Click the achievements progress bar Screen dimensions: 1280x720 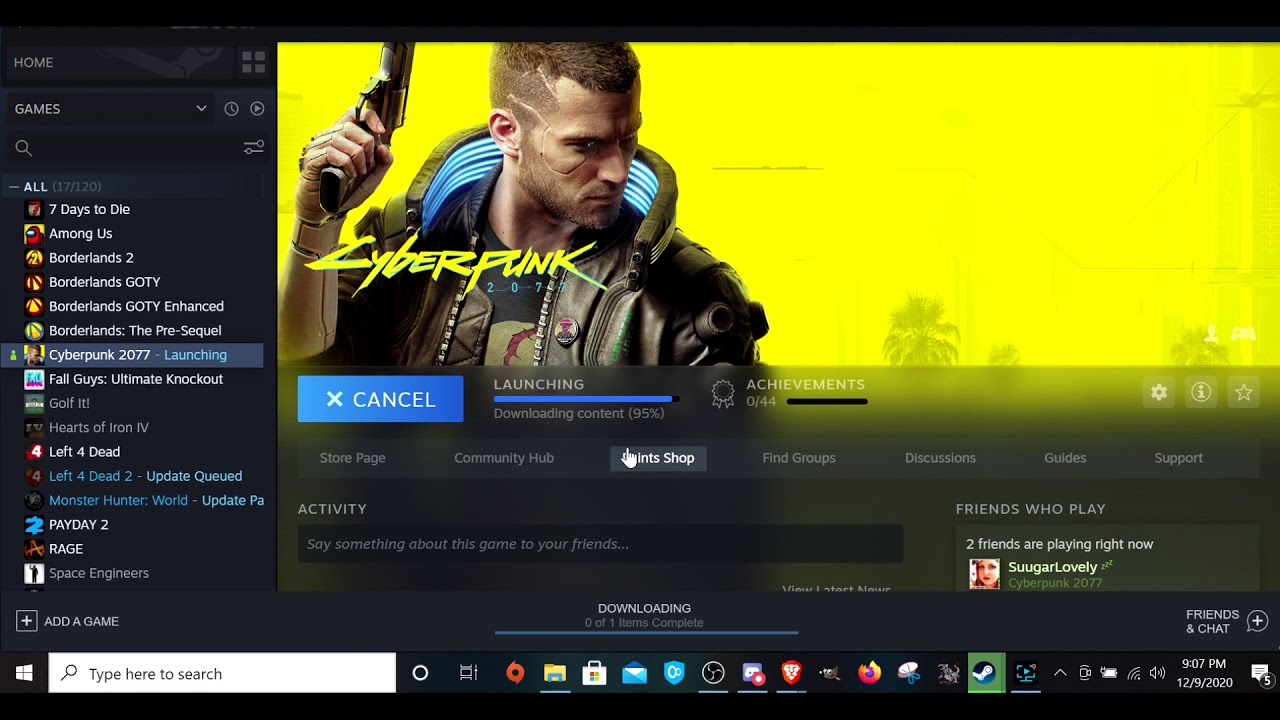(827, 401)
